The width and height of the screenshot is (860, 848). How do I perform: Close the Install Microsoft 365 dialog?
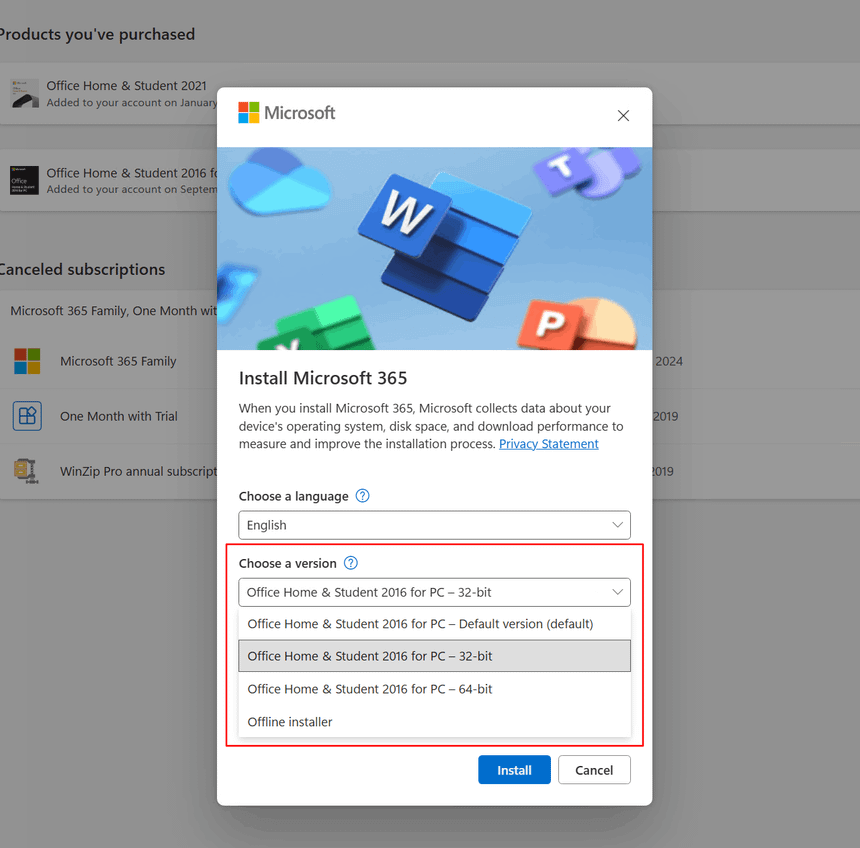click(x=623, y=116)
